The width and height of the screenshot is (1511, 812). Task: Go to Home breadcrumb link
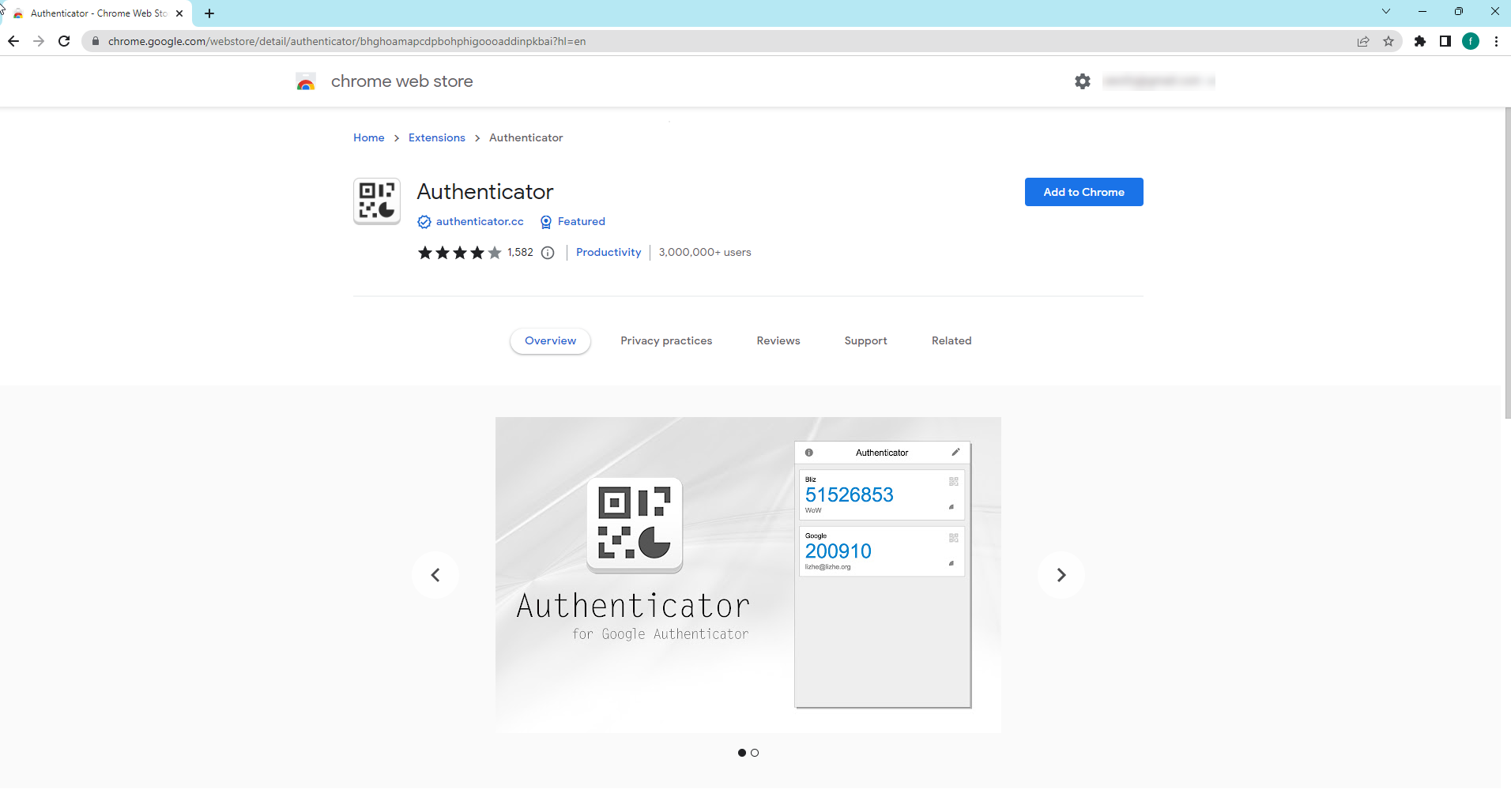point(369,137)
